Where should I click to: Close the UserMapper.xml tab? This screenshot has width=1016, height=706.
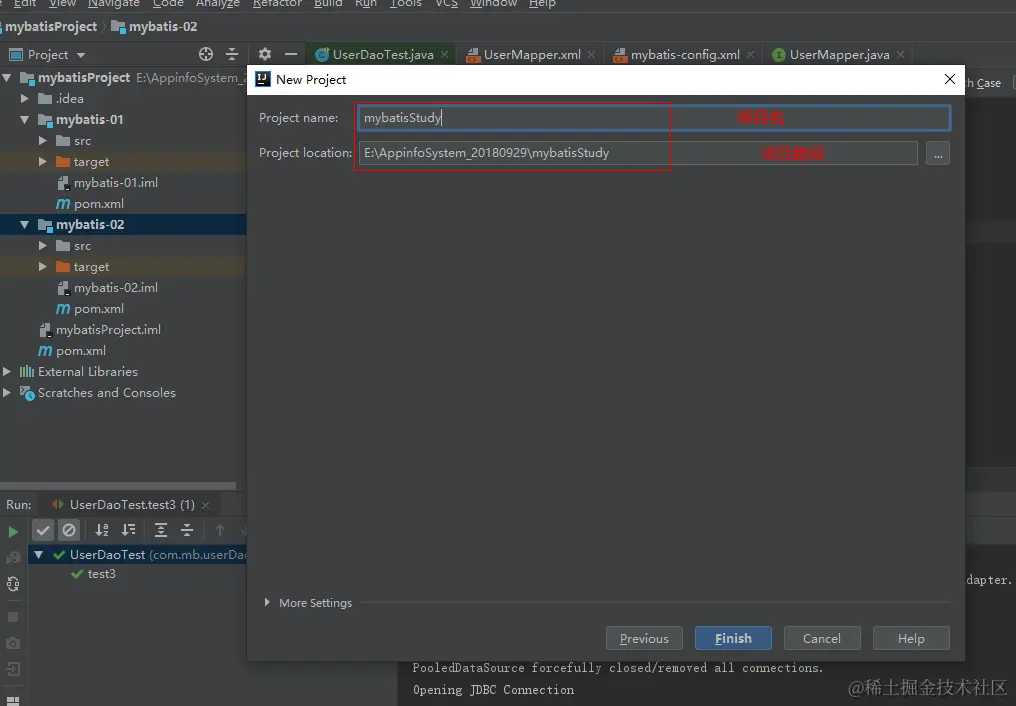point(591,55)
